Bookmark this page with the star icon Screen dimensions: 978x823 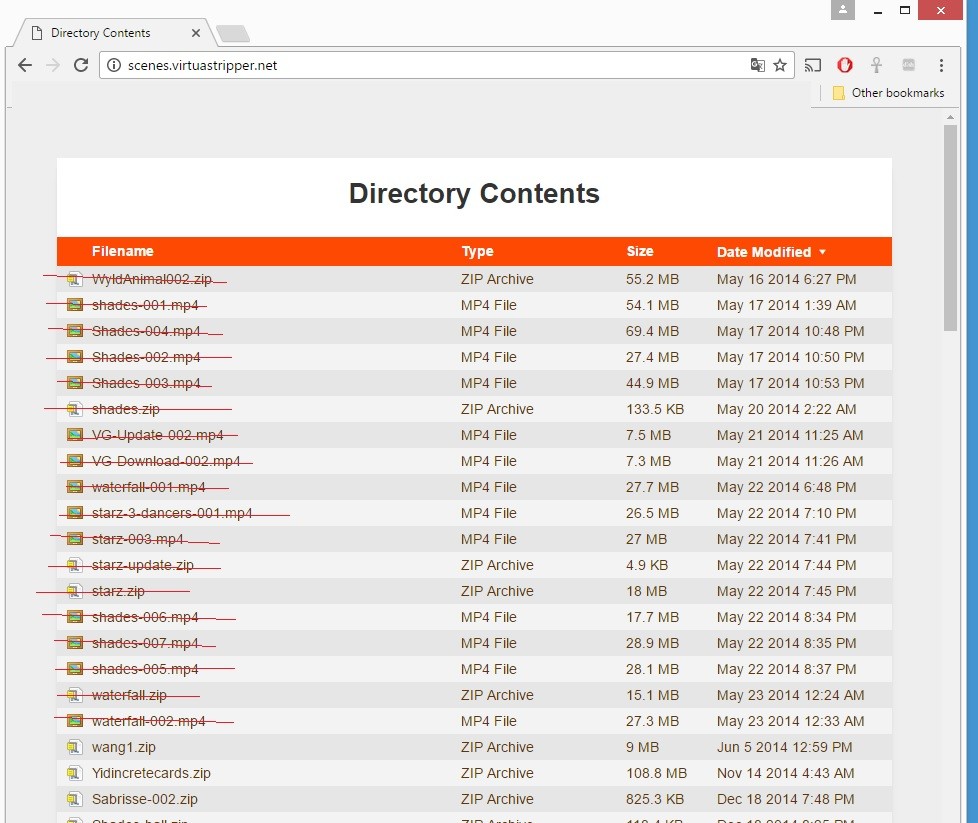(x=780, y=66)
